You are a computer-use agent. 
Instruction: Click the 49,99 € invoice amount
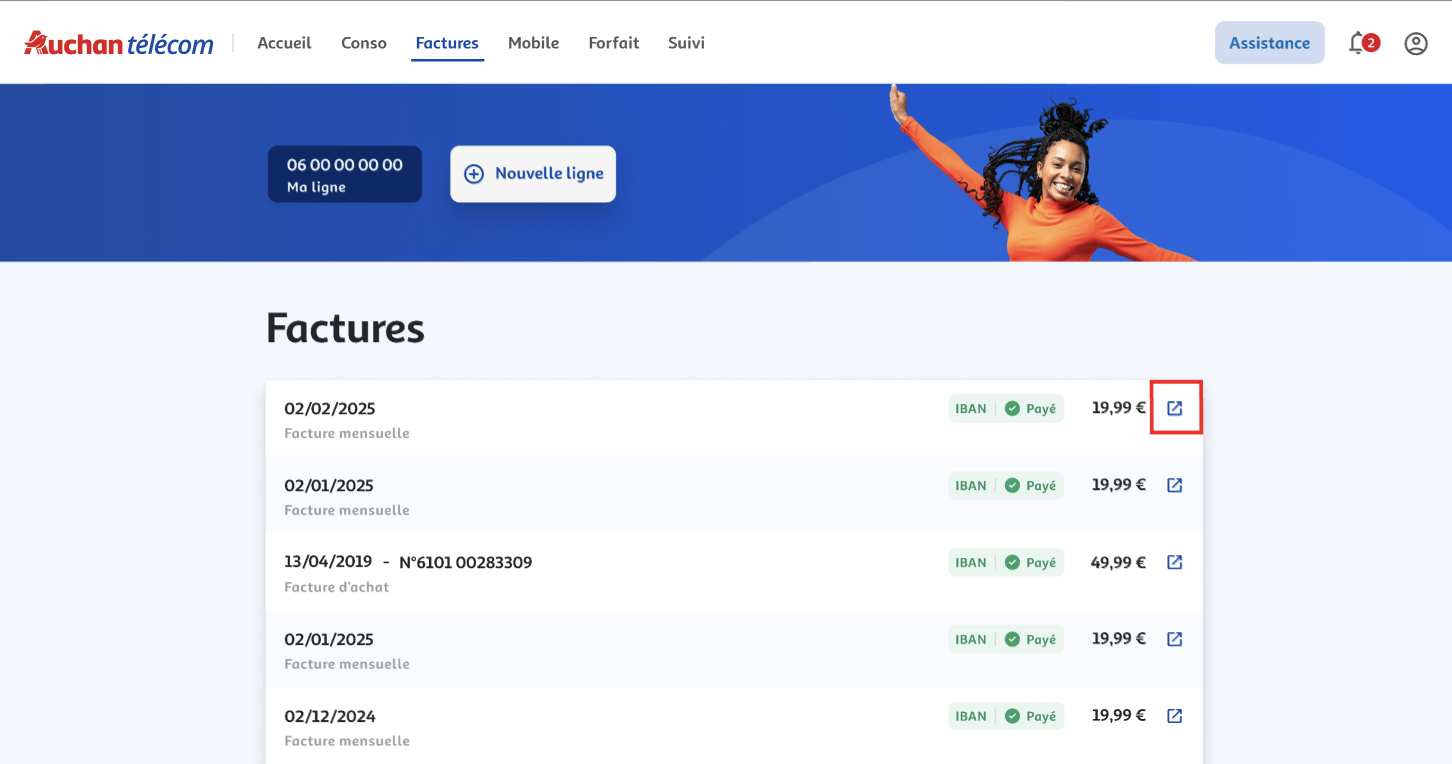[1118, 562]
